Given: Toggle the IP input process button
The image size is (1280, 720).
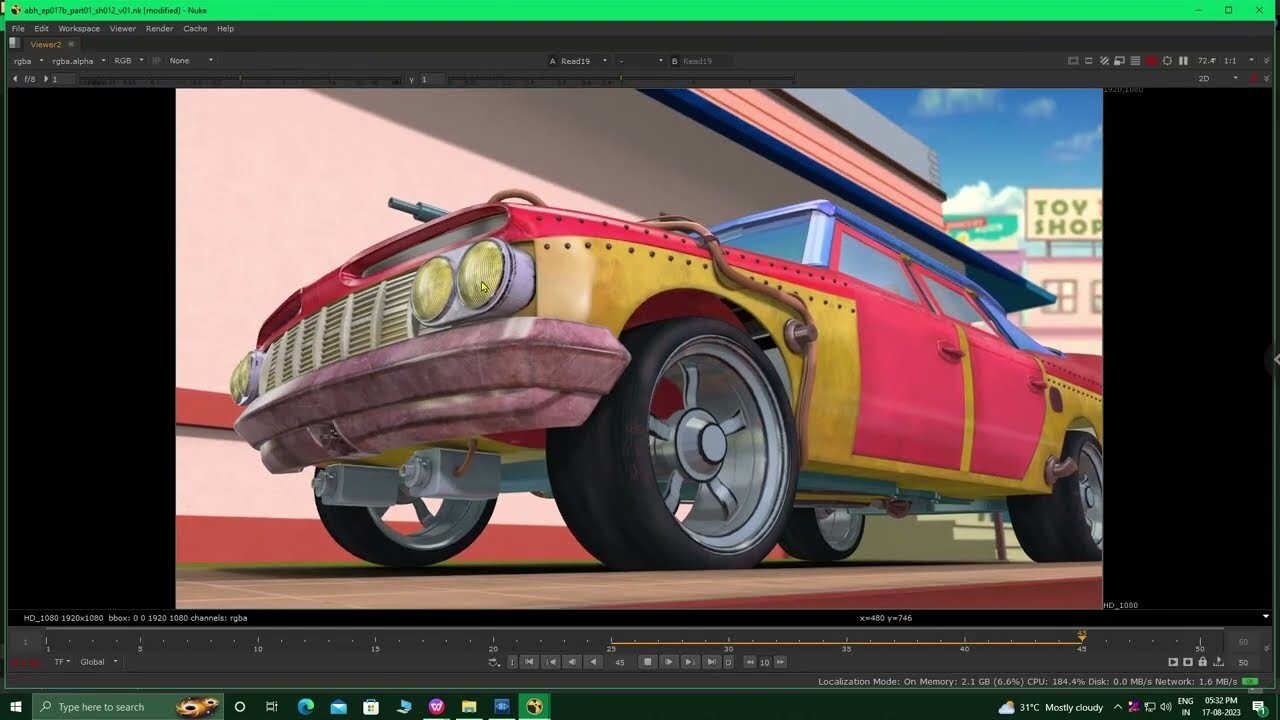Looking at the screenshot, I should click(x=157, y=61).
